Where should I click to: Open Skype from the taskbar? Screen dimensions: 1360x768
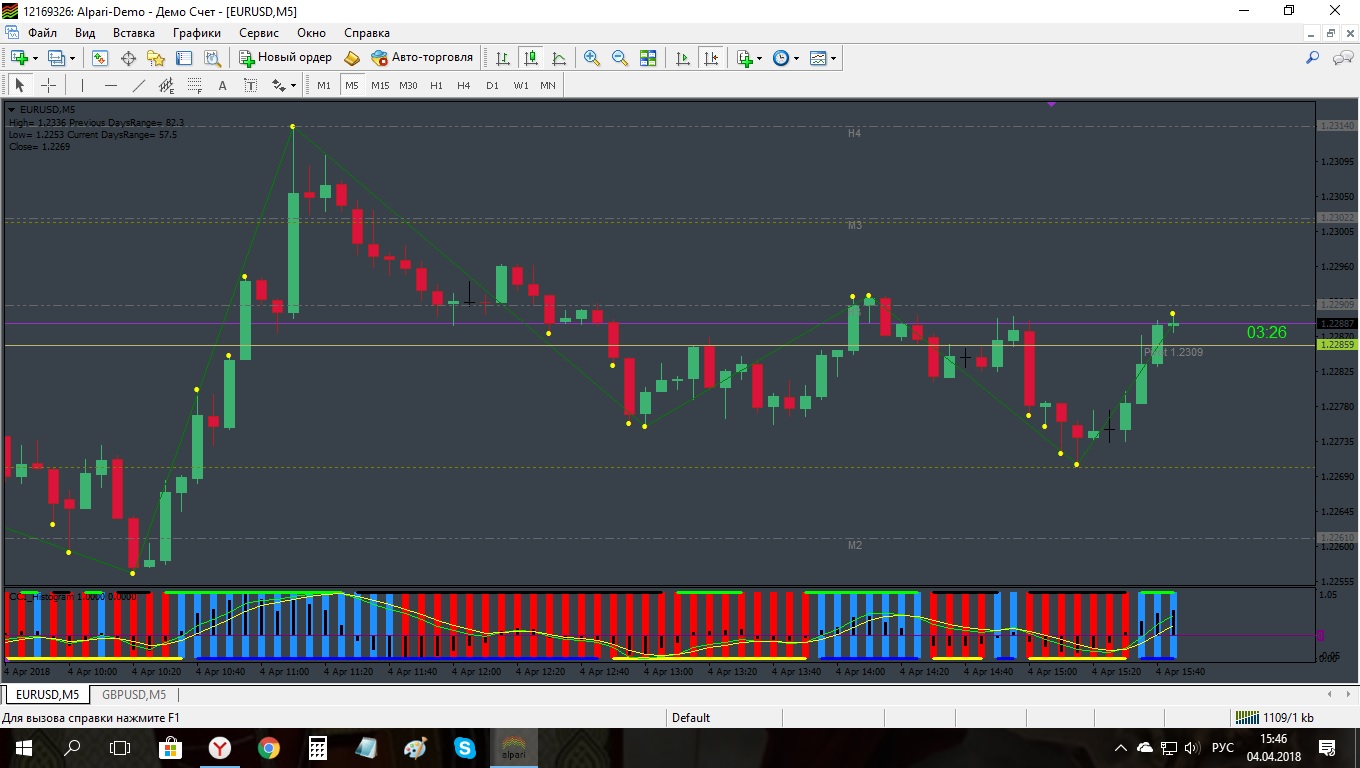464,747
